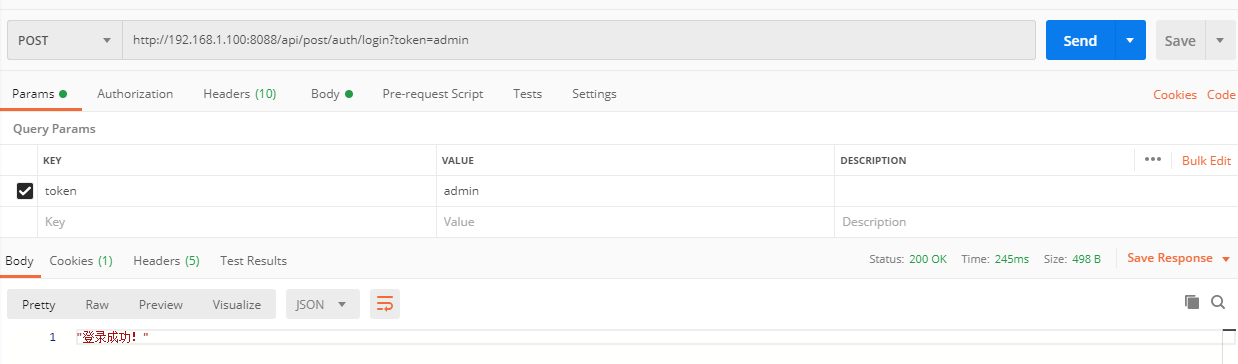Screen dimensions: 1238x364
Task: Open the JSON format dropdown
Action: pos(322,304)
